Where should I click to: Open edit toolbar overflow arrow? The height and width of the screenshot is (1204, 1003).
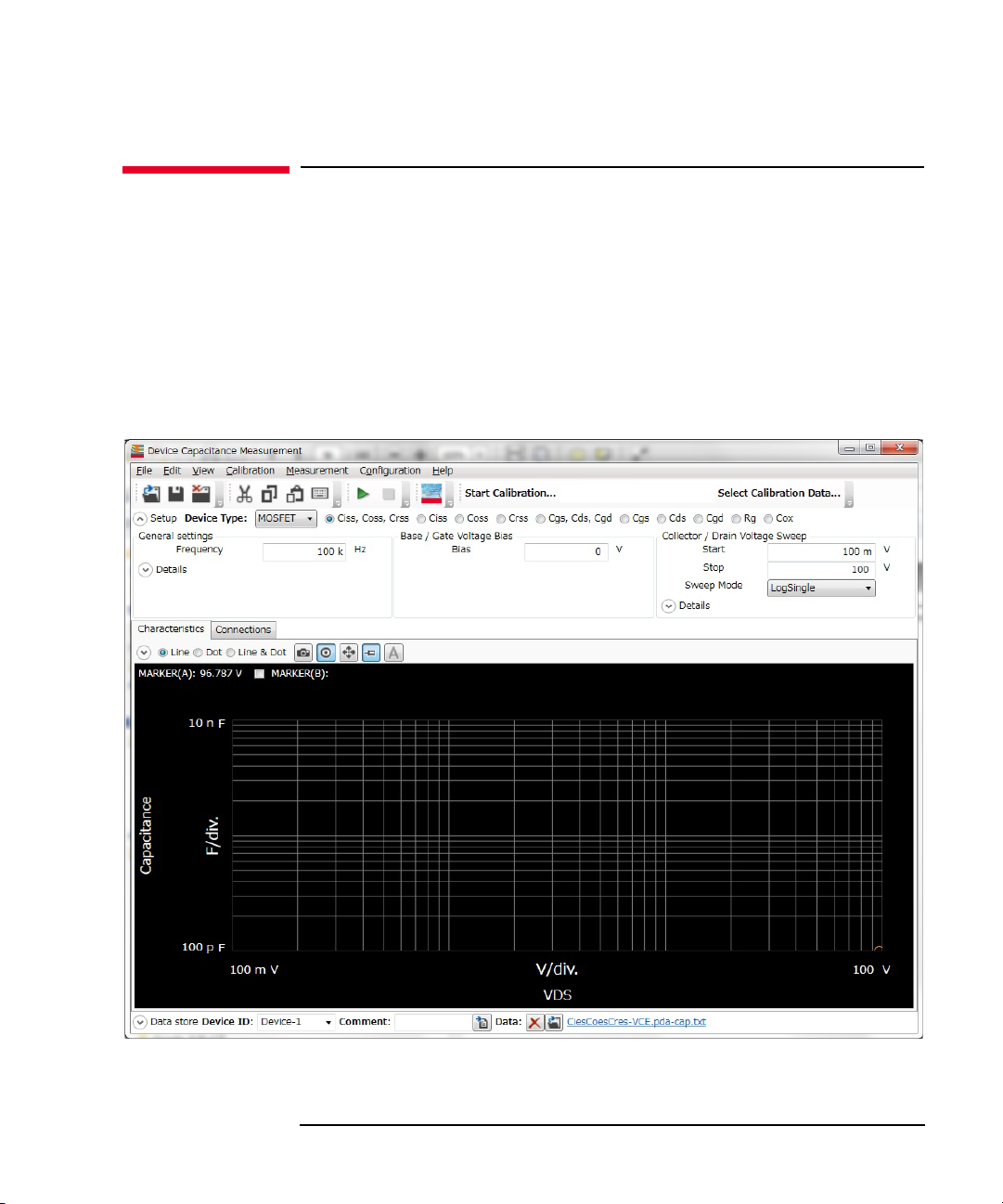tap(339, 495)
